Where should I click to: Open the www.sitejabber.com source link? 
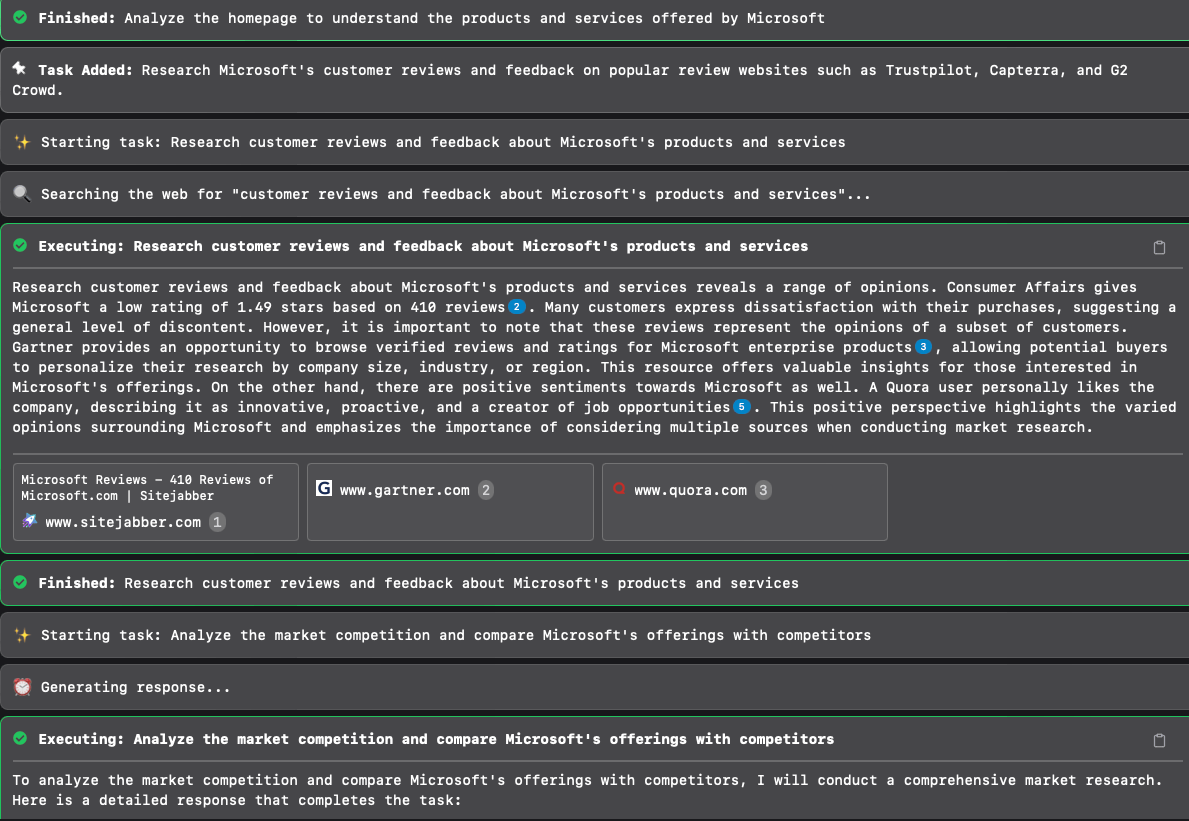[123, 522]
